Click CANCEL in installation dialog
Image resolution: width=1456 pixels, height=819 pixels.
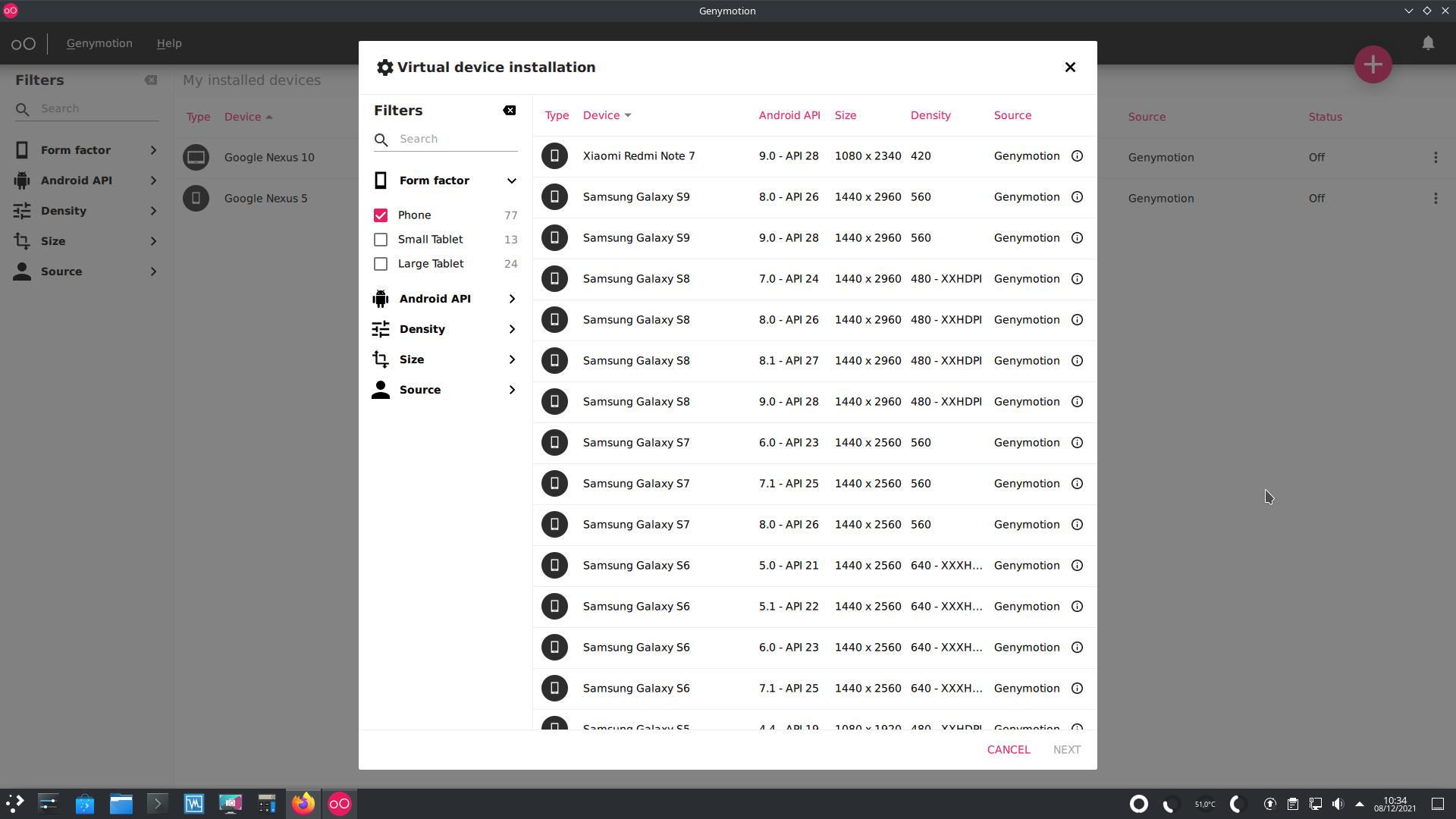pos(1009,750)
